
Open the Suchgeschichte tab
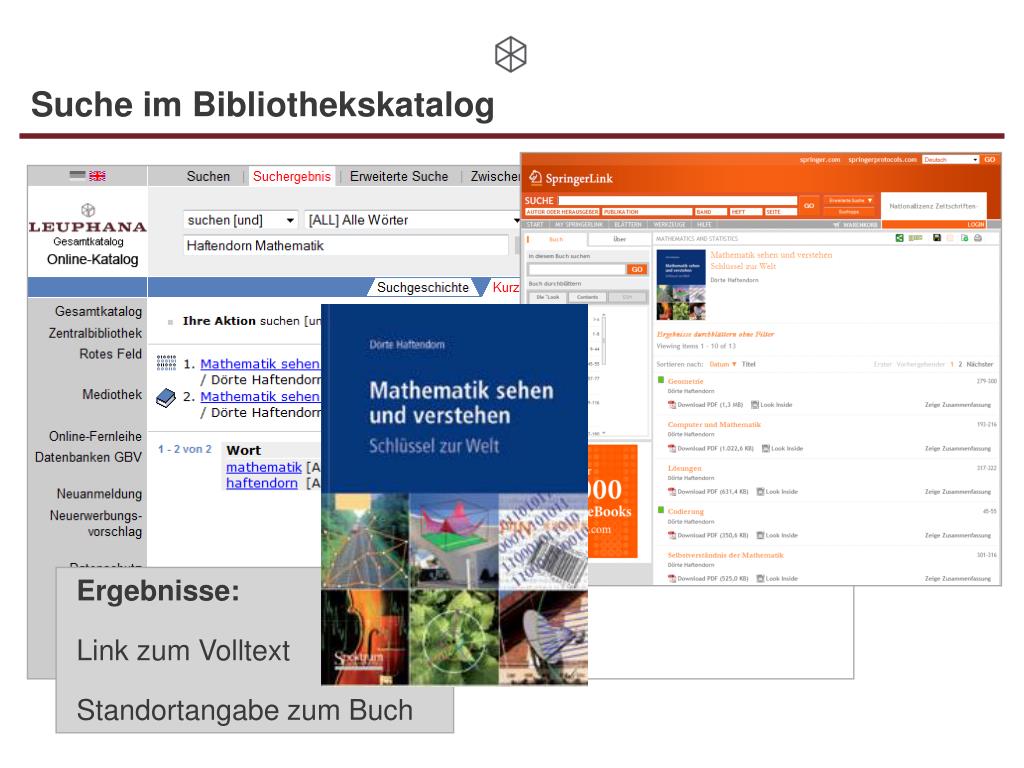[423, 287]
